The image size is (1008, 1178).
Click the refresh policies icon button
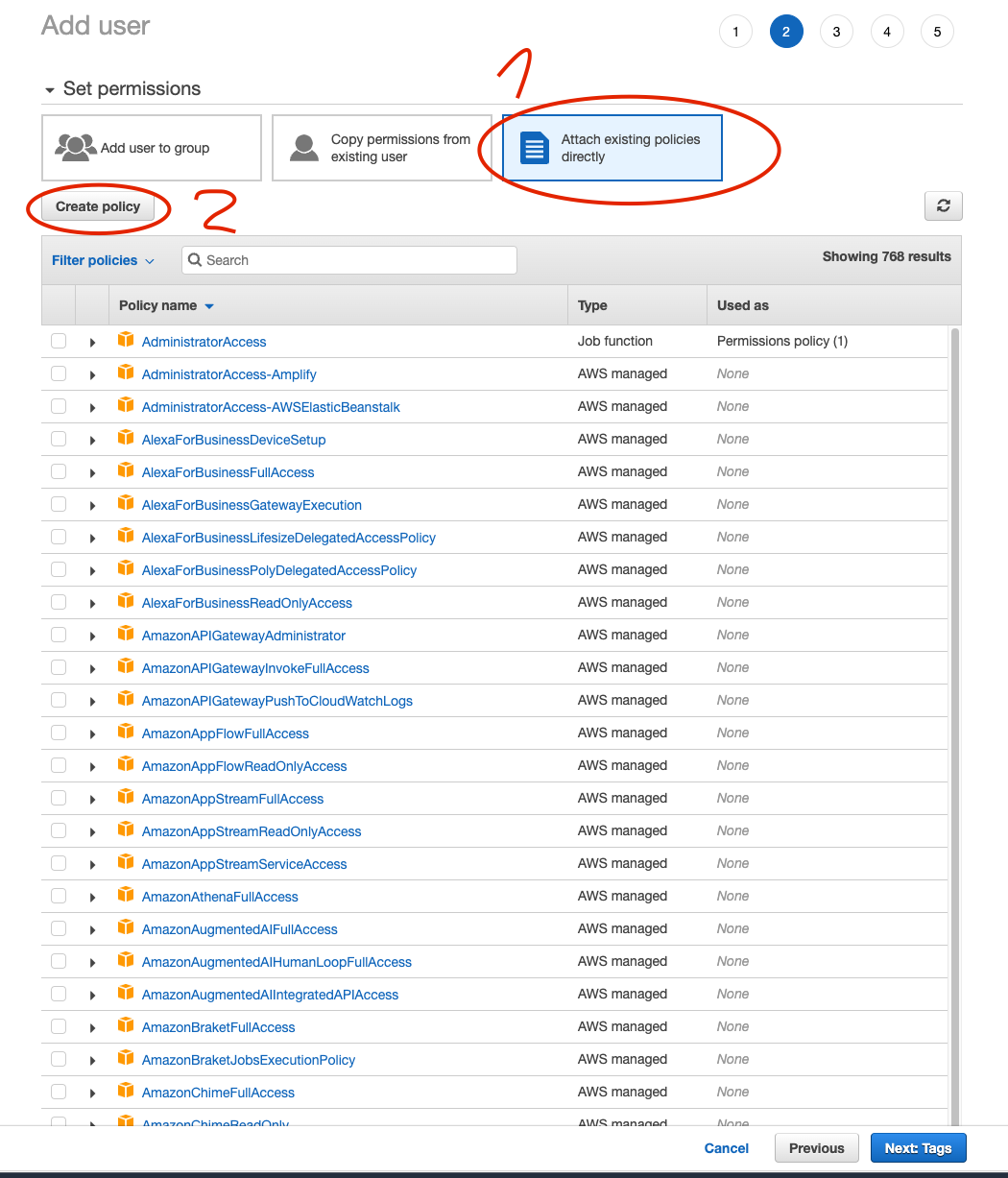pos(943,205)
